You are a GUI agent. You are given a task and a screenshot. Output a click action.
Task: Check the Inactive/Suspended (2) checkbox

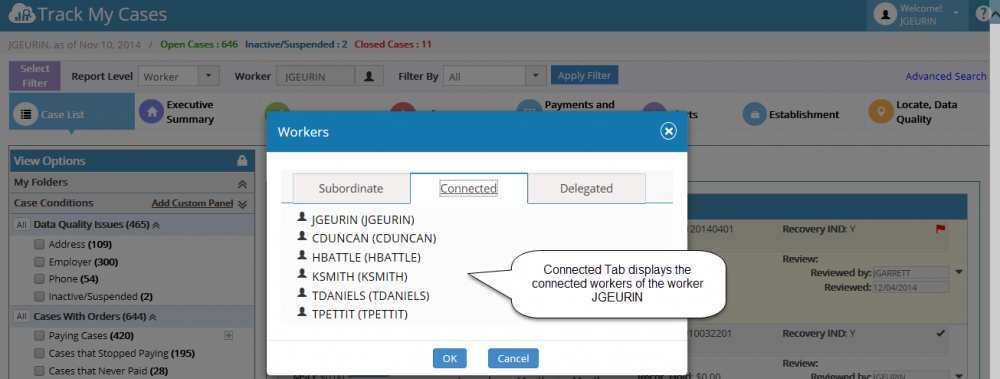coord(39,296)
